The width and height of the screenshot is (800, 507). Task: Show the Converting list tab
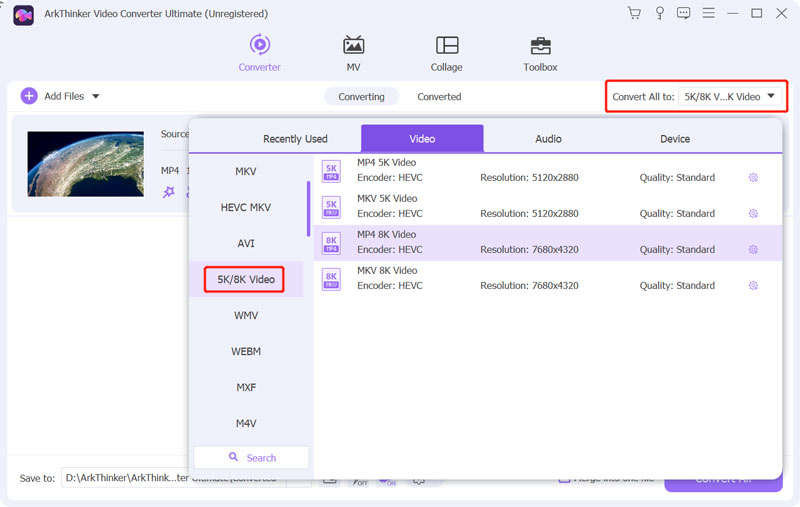pyautogui.click(x=361, y=96)
